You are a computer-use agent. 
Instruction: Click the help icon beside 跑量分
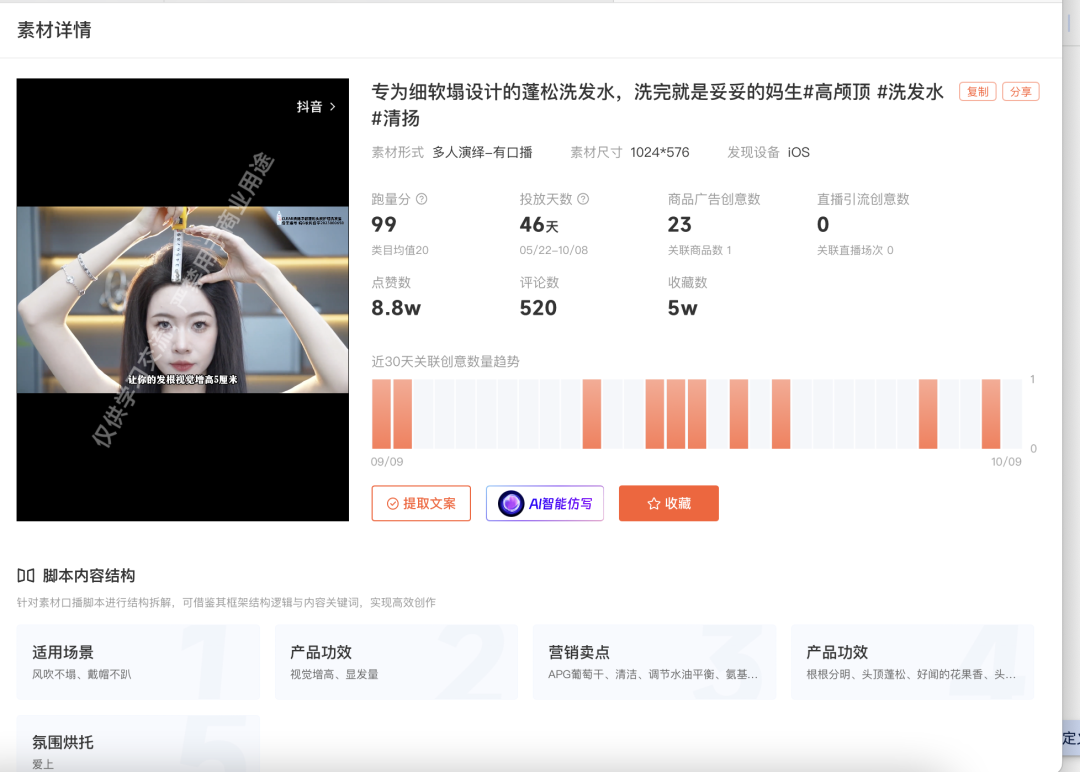click(421, 199)
